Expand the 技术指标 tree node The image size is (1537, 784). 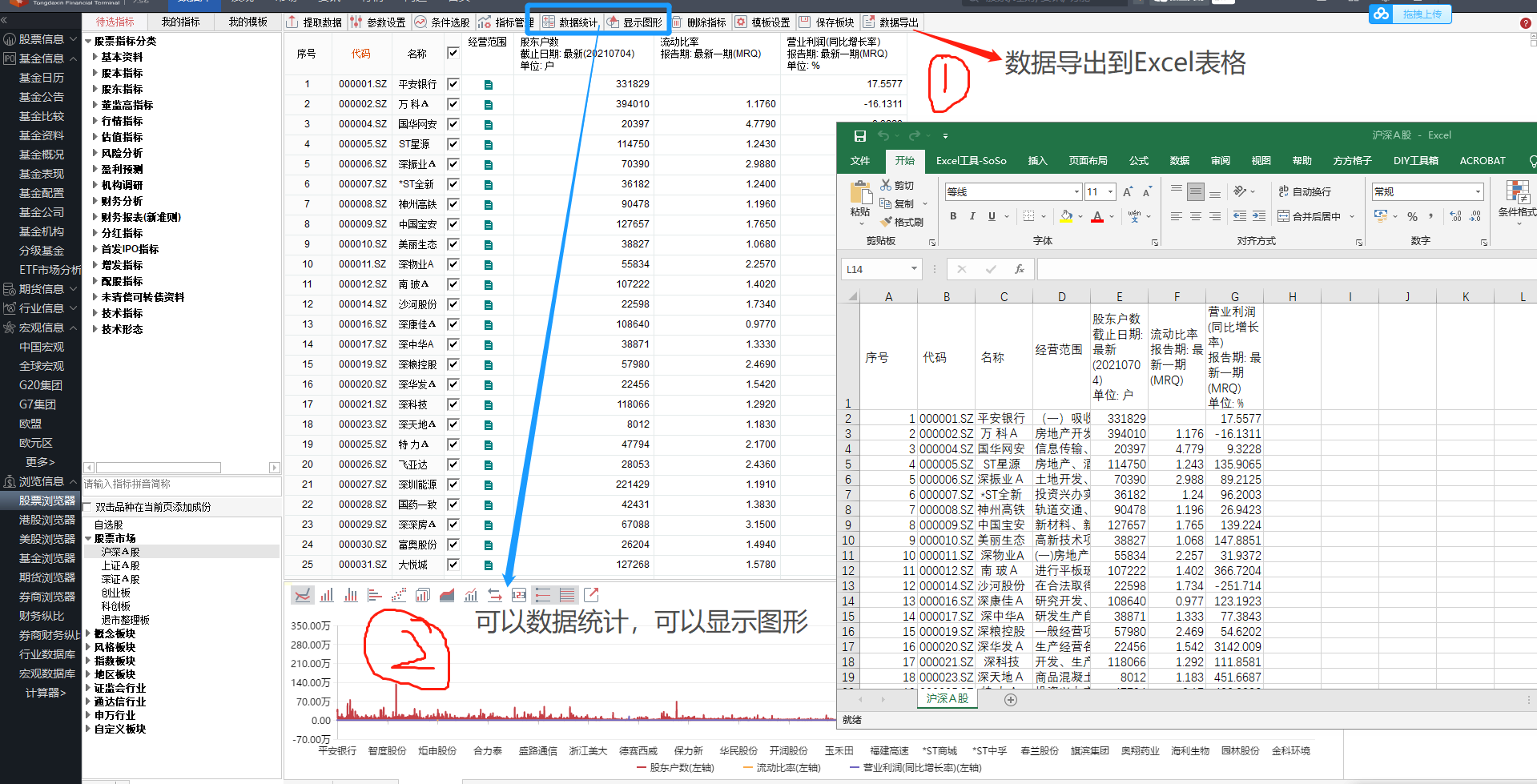pyautogui.click(x=95, y=313)
